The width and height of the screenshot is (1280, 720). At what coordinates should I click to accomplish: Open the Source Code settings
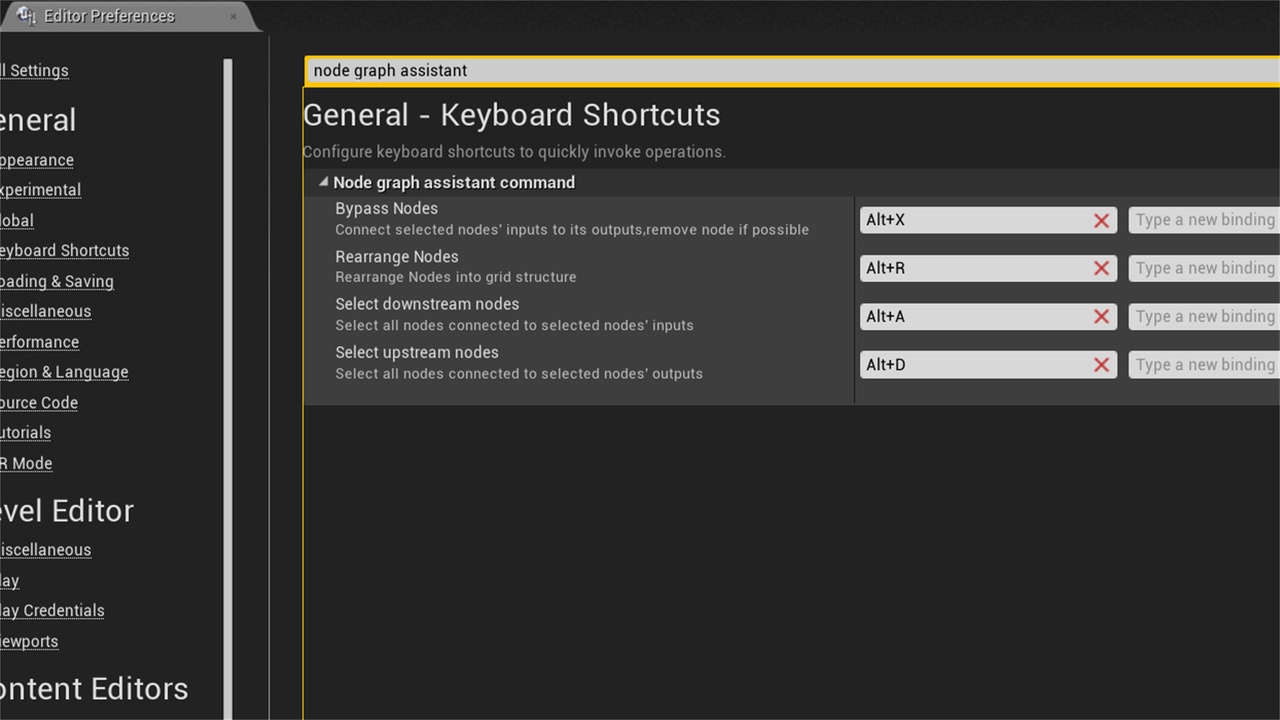point(39,402)
